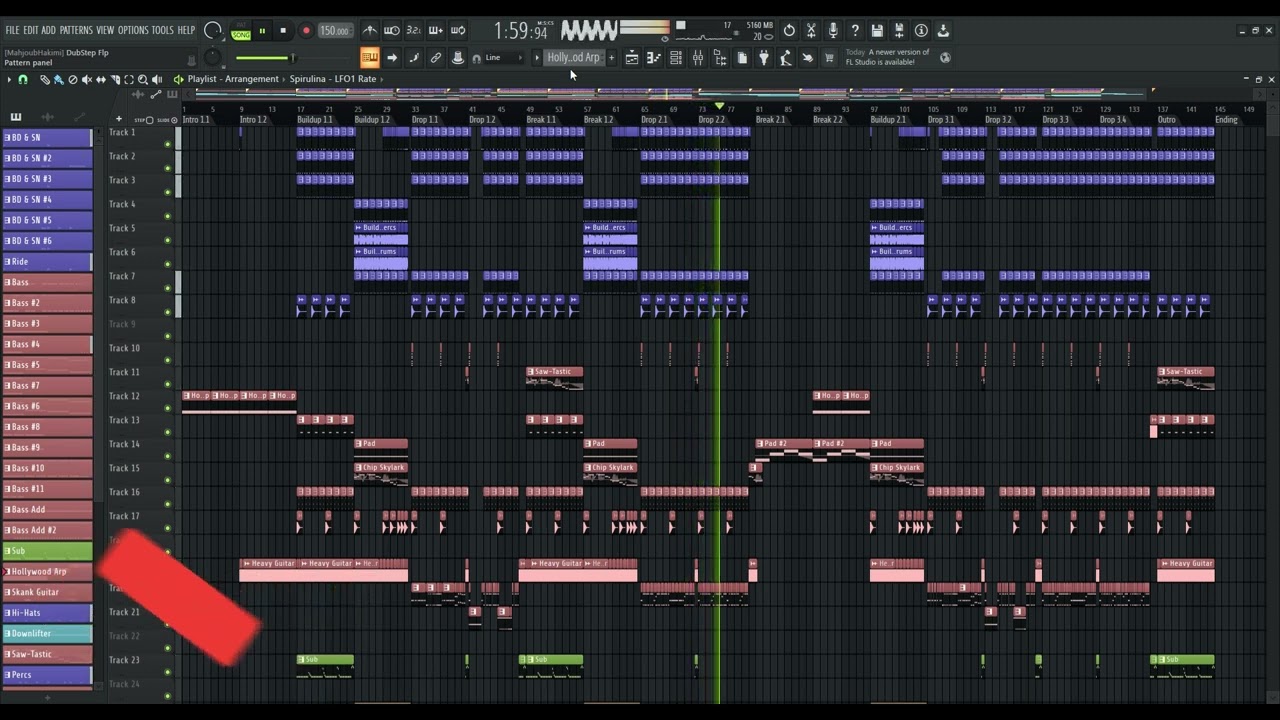Viewport: 1280px width, 720px height.
Task: Open the Playlist view icon
Action: [x=632, y=58]
